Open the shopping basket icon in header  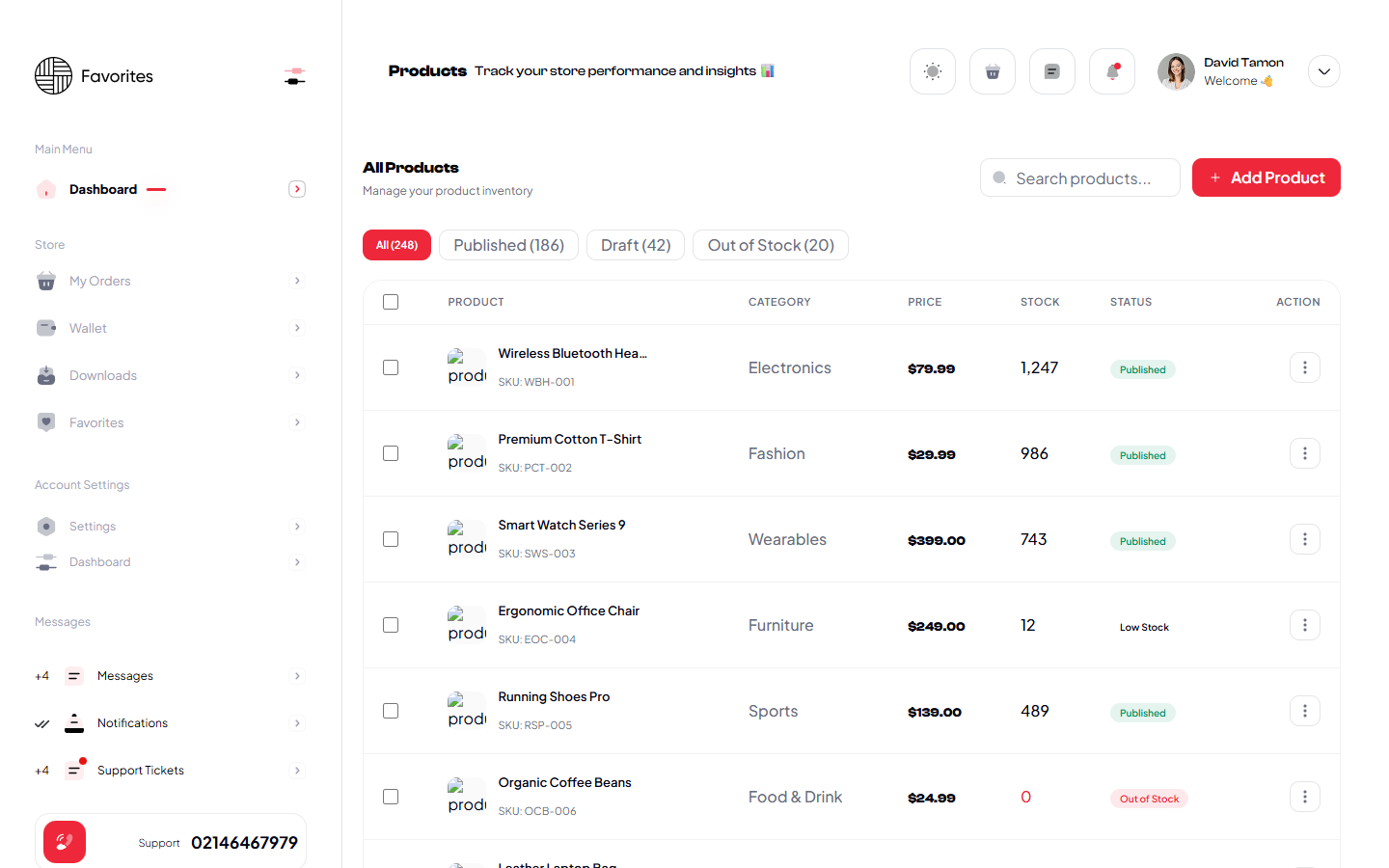coord(992,71)
